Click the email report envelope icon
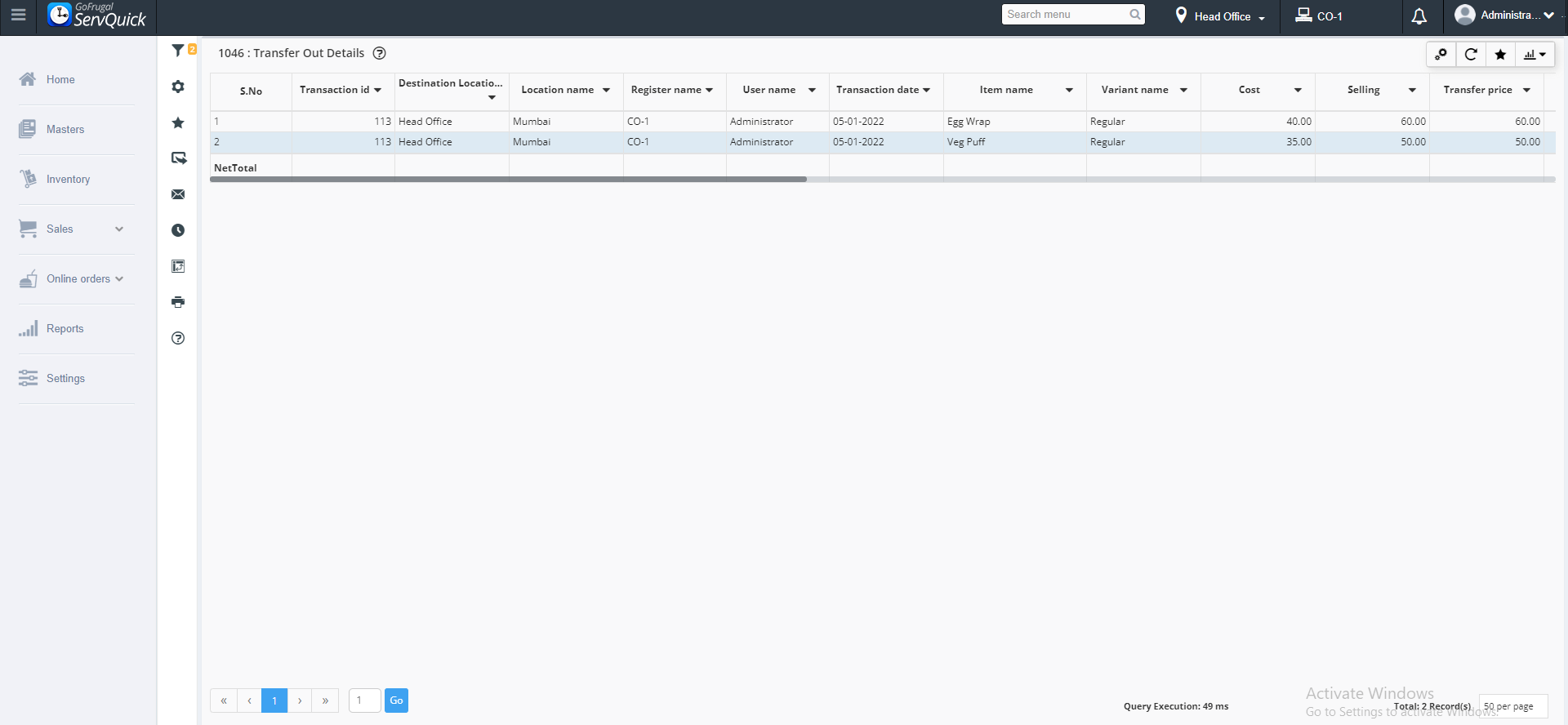The width and height of the screenshot is (1568, 725). [x=178, y=194]
